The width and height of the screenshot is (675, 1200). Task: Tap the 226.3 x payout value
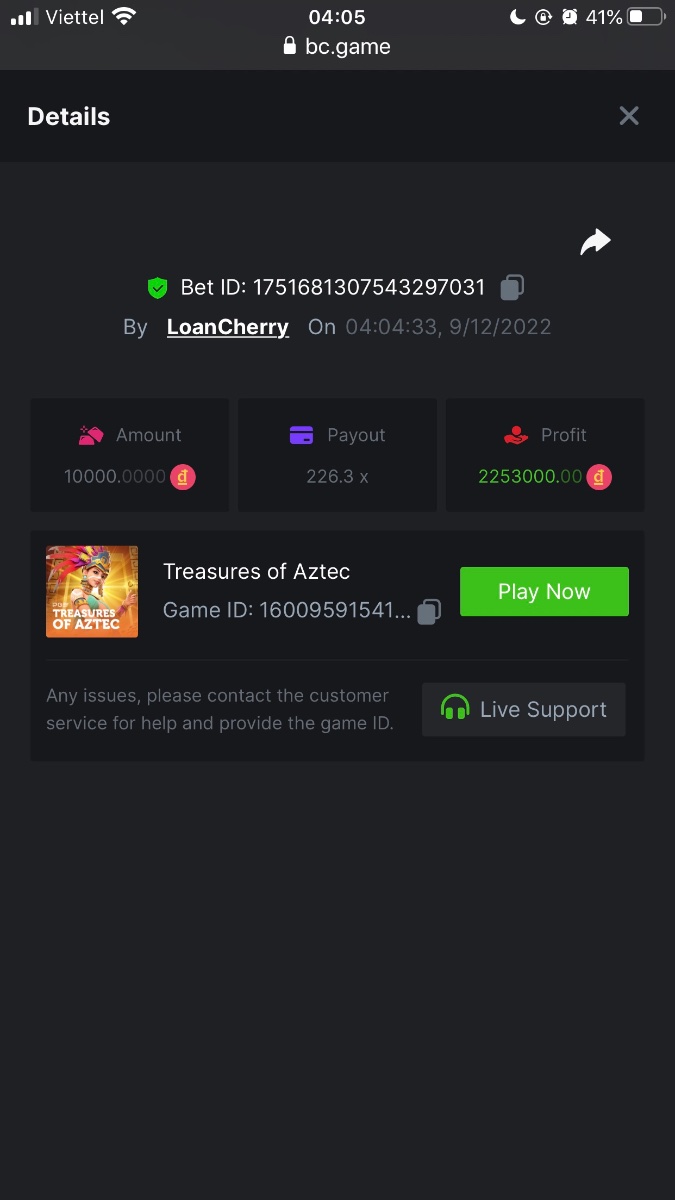[337, 477]
